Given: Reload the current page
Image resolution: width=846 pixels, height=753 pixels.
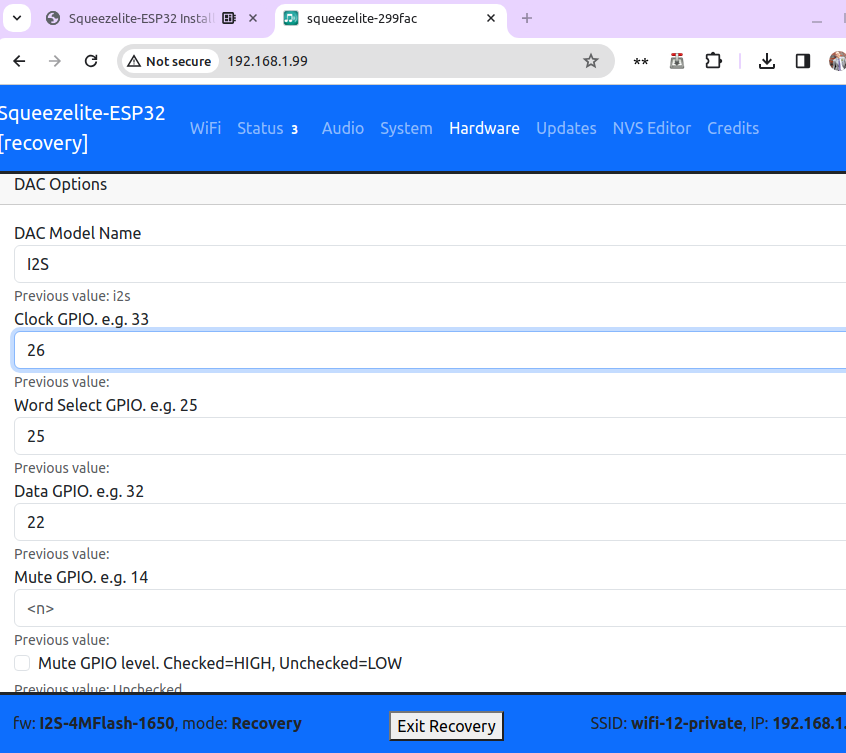Looking at the screenshot, I should [x=91, y=61].
